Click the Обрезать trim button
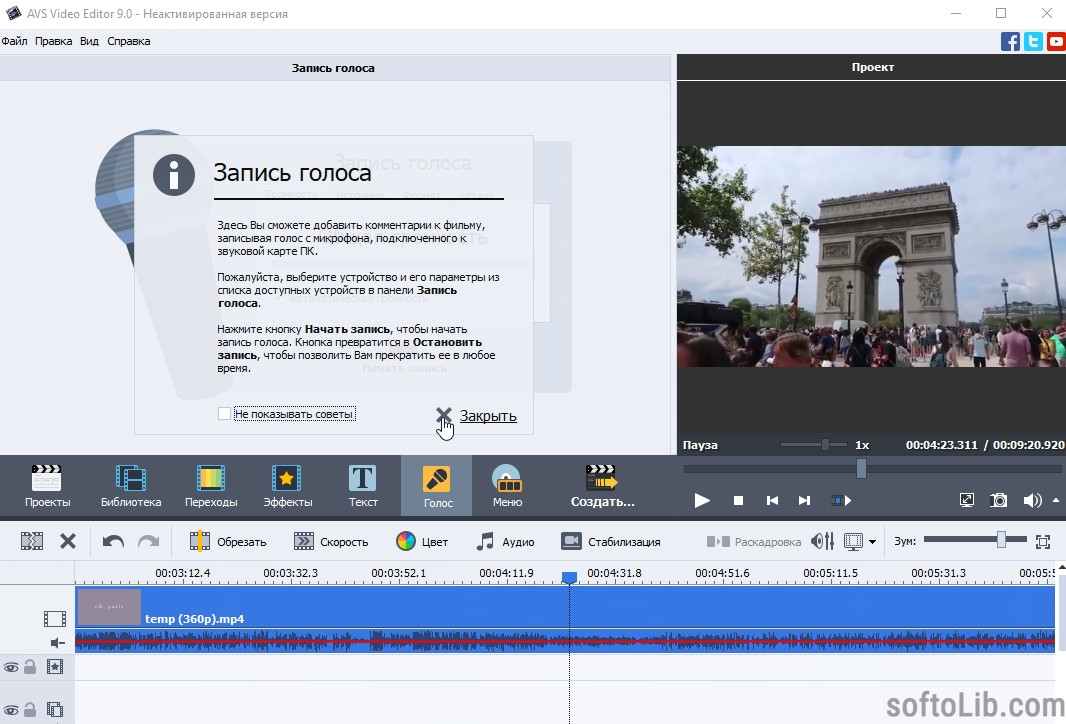Image resolution: width=1066 pixels, height=724 pixels. (x=228, y=541)
